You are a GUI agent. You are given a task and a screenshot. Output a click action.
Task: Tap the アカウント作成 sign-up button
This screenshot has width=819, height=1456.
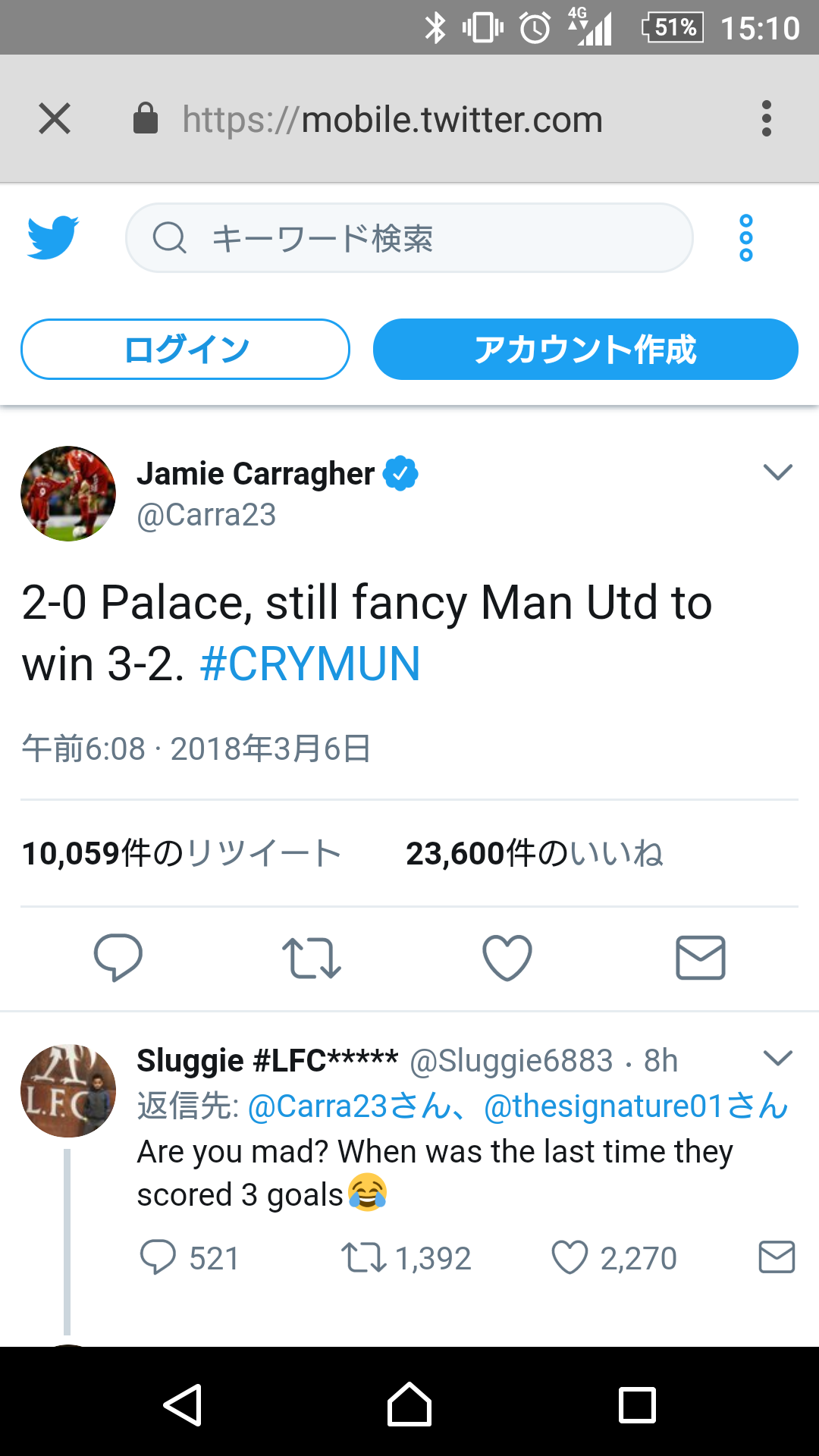[x=585, y=349]
